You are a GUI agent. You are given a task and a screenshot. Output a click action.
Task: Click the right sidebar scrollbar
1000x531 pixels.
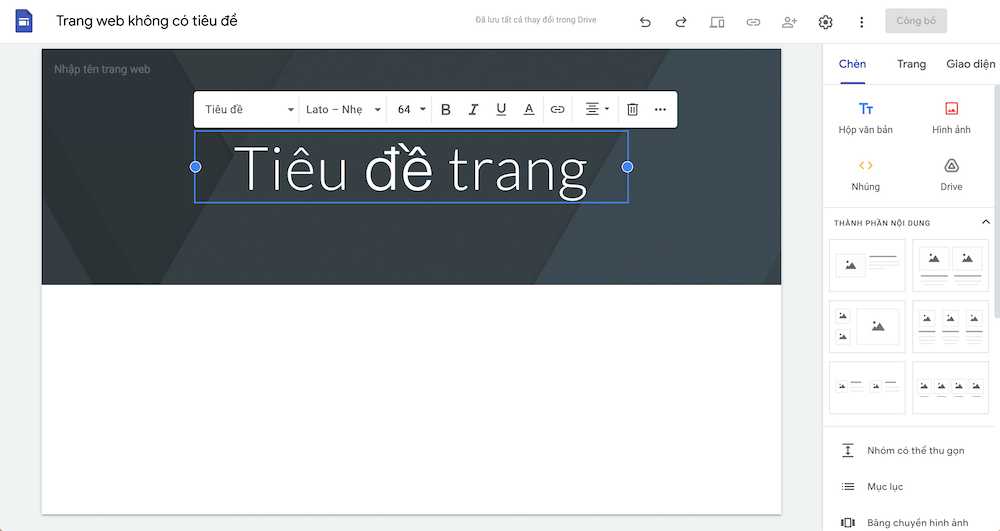coord(997,201)
